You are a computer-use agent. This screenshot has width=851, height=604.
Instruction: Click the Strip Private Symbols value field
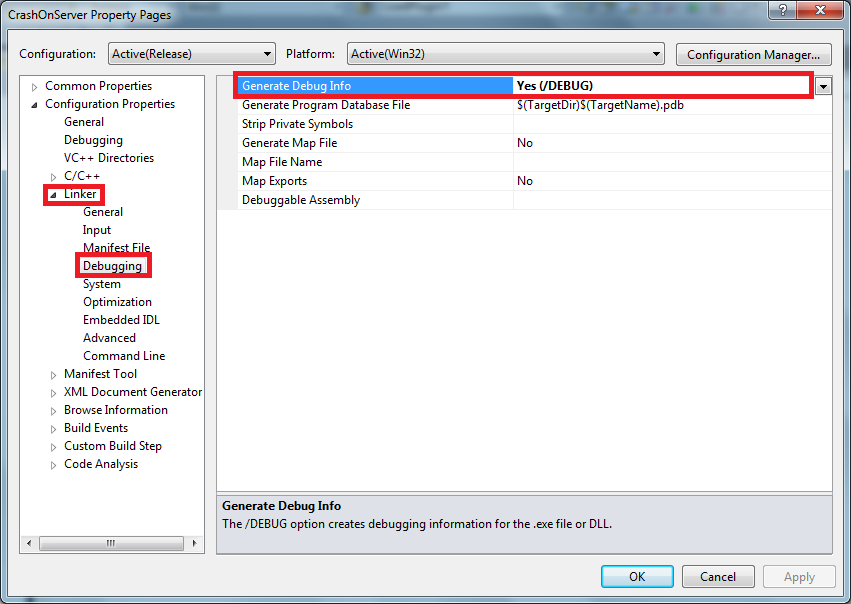tap(670, 124)
